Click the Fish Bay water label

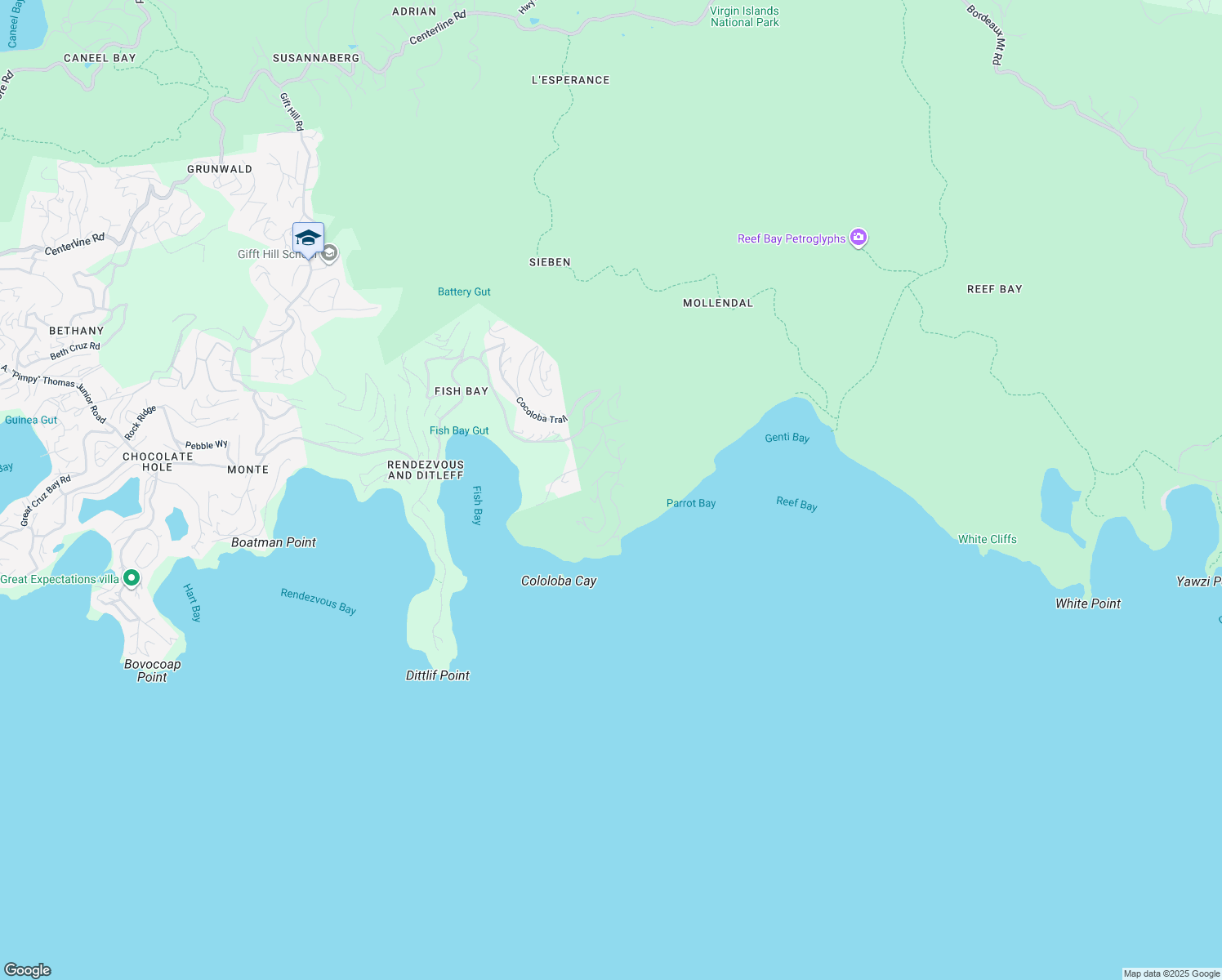coord(478,505)
